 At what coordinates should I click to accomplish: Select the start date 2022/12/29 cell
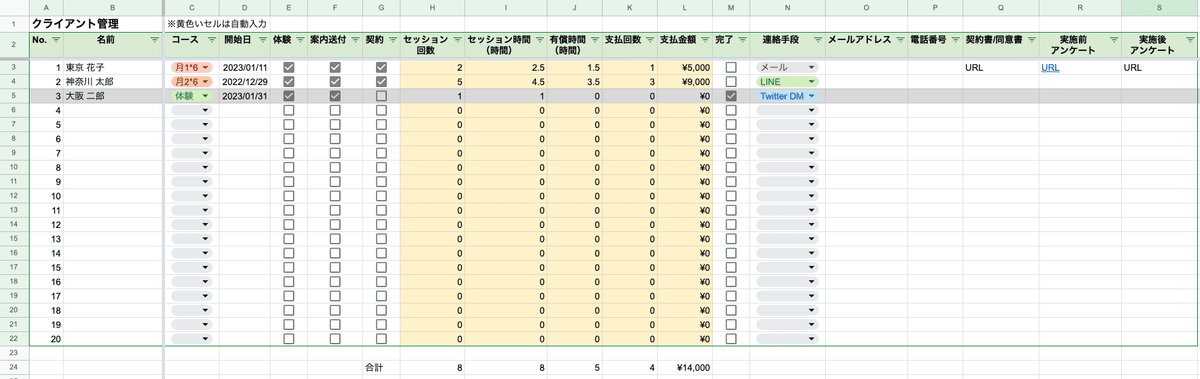243,81
